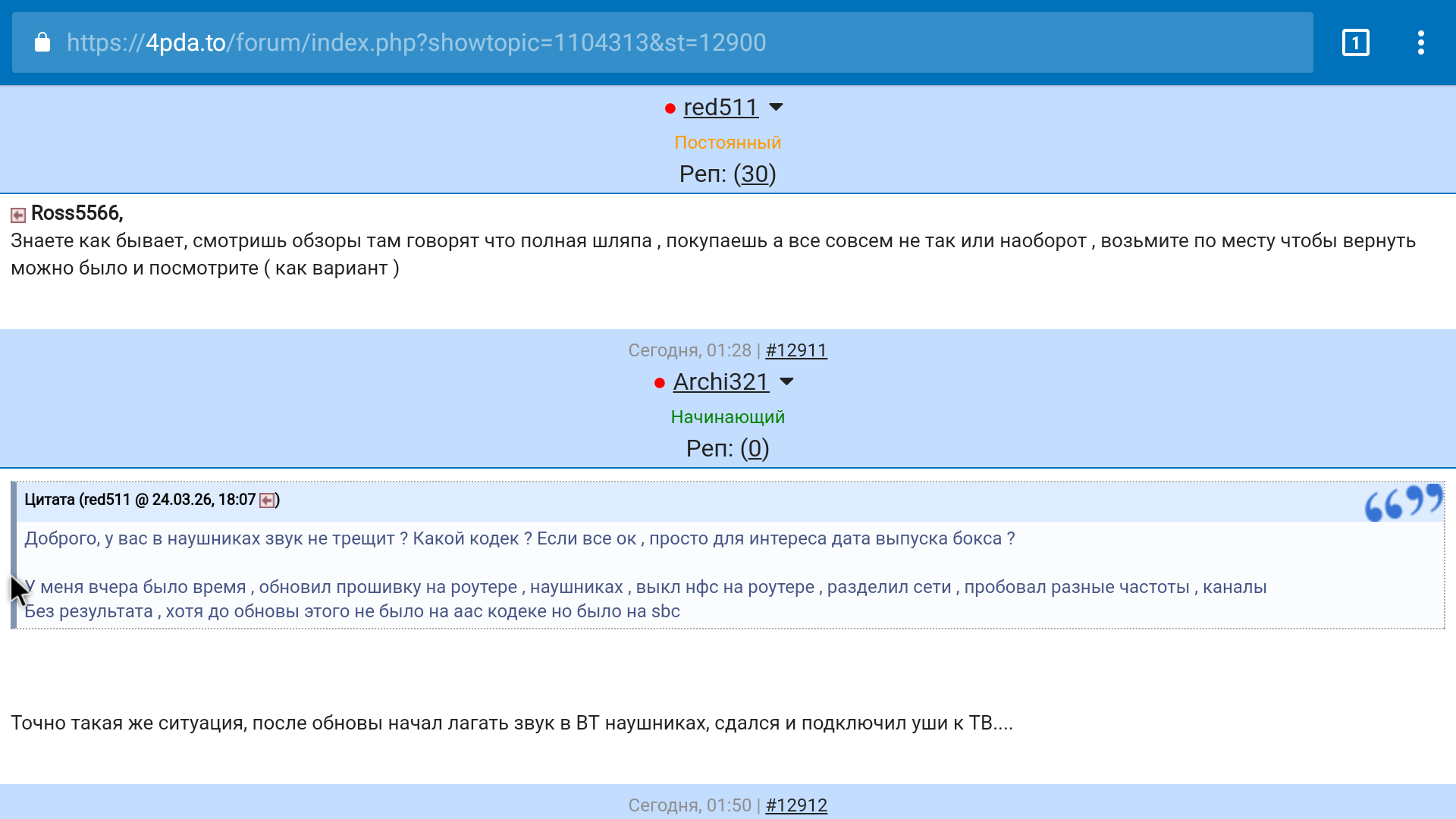1456x819 pixels.
Task: Click the URL address bar field
Action: tap(667, 42)
